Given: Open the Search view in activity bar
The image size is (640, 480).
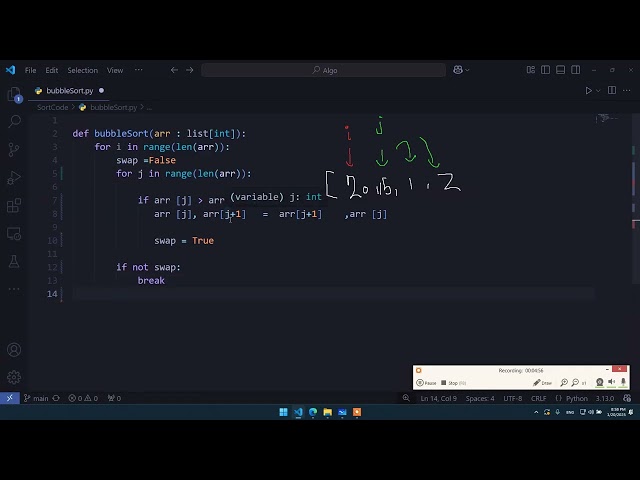Looking at the screenshot, I should [x=14, y=121].
